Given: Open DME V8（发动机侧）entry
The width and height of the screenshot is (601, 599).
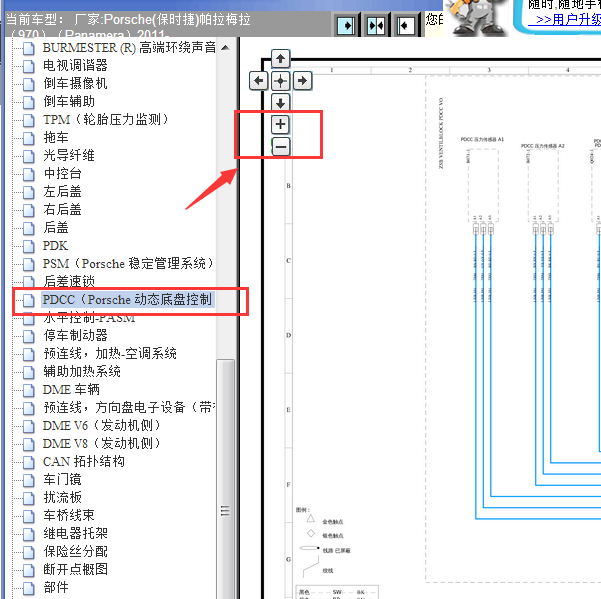Looking at the screenshot, I should point(101,443).
